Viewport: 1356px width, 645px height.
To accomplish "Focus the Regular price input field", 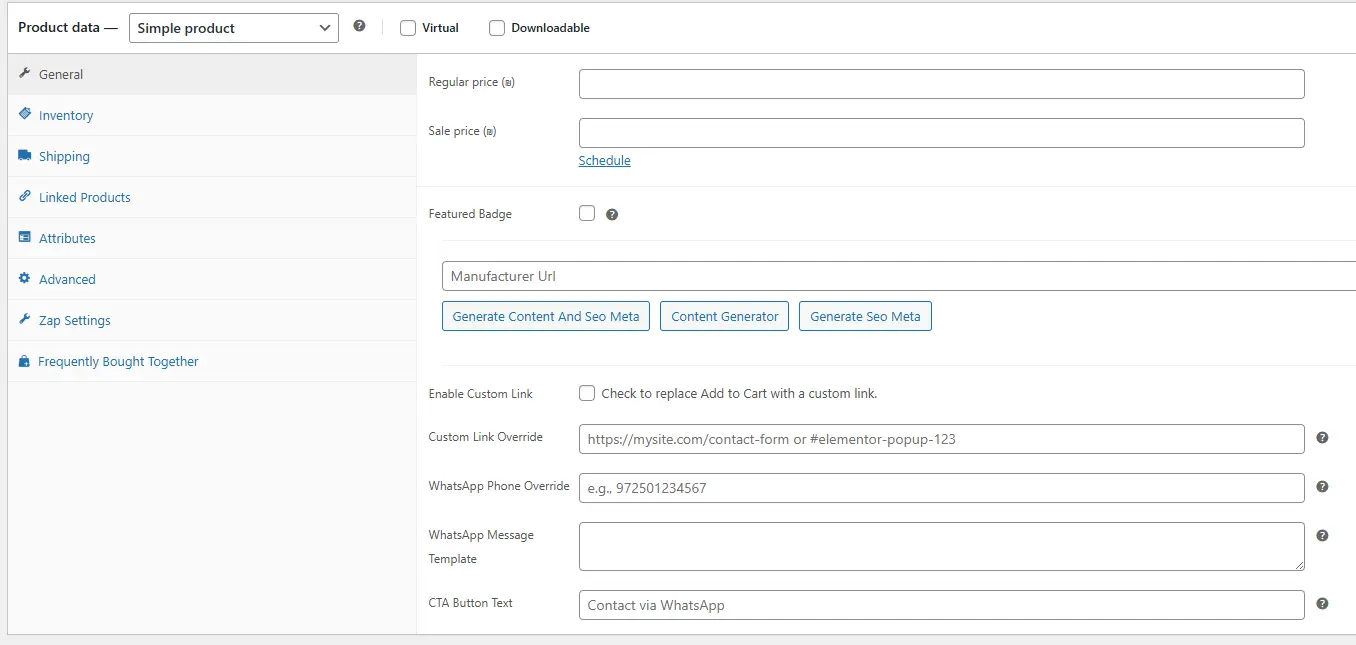I will click(x=941, y=84).
